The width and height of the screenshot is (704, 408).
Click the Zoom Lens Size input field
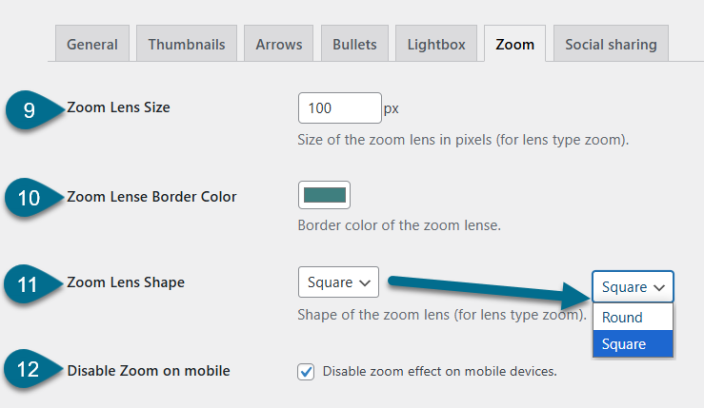pyautogui.click(x=339, y=108)
